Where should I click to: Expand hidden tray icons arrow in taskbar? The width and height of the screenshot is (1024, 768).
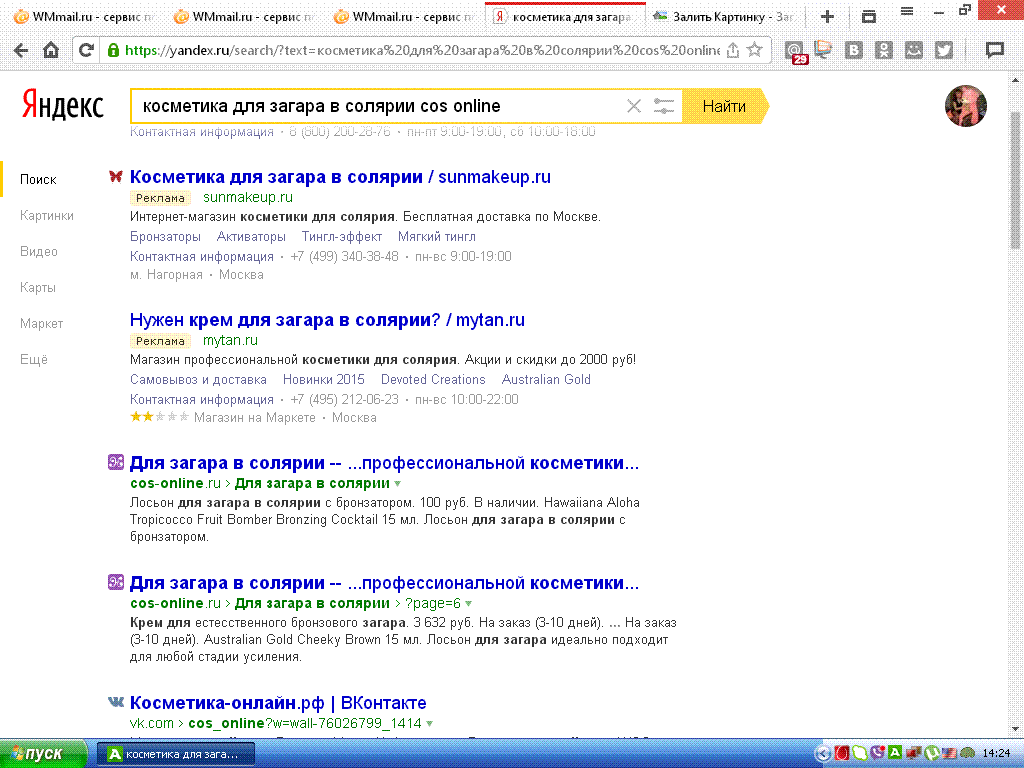coord(823,754)
